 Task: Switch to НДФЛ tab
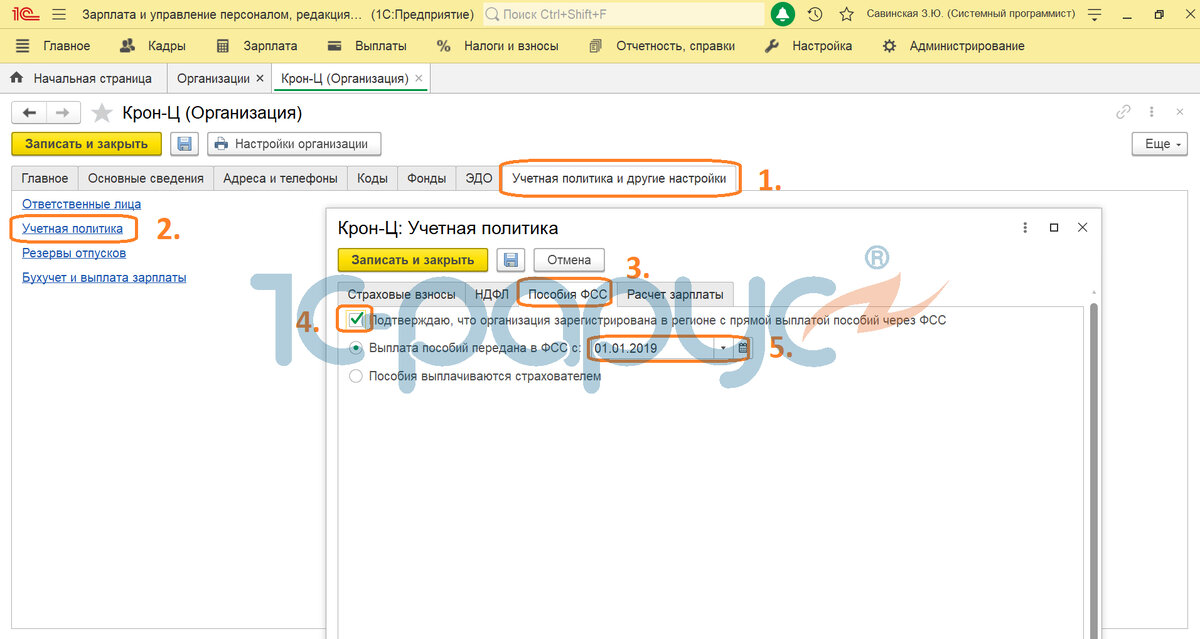pos(492,294)
